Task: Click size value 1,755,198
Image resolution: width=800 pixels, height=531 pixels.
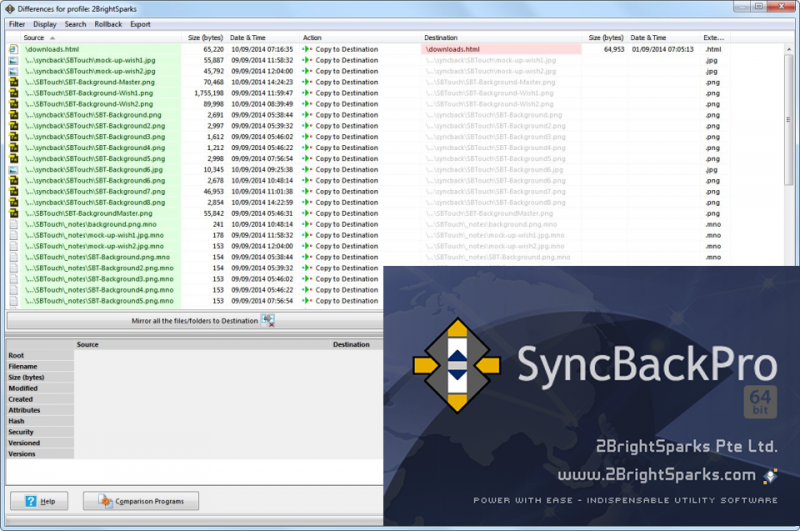Action: 209,93
